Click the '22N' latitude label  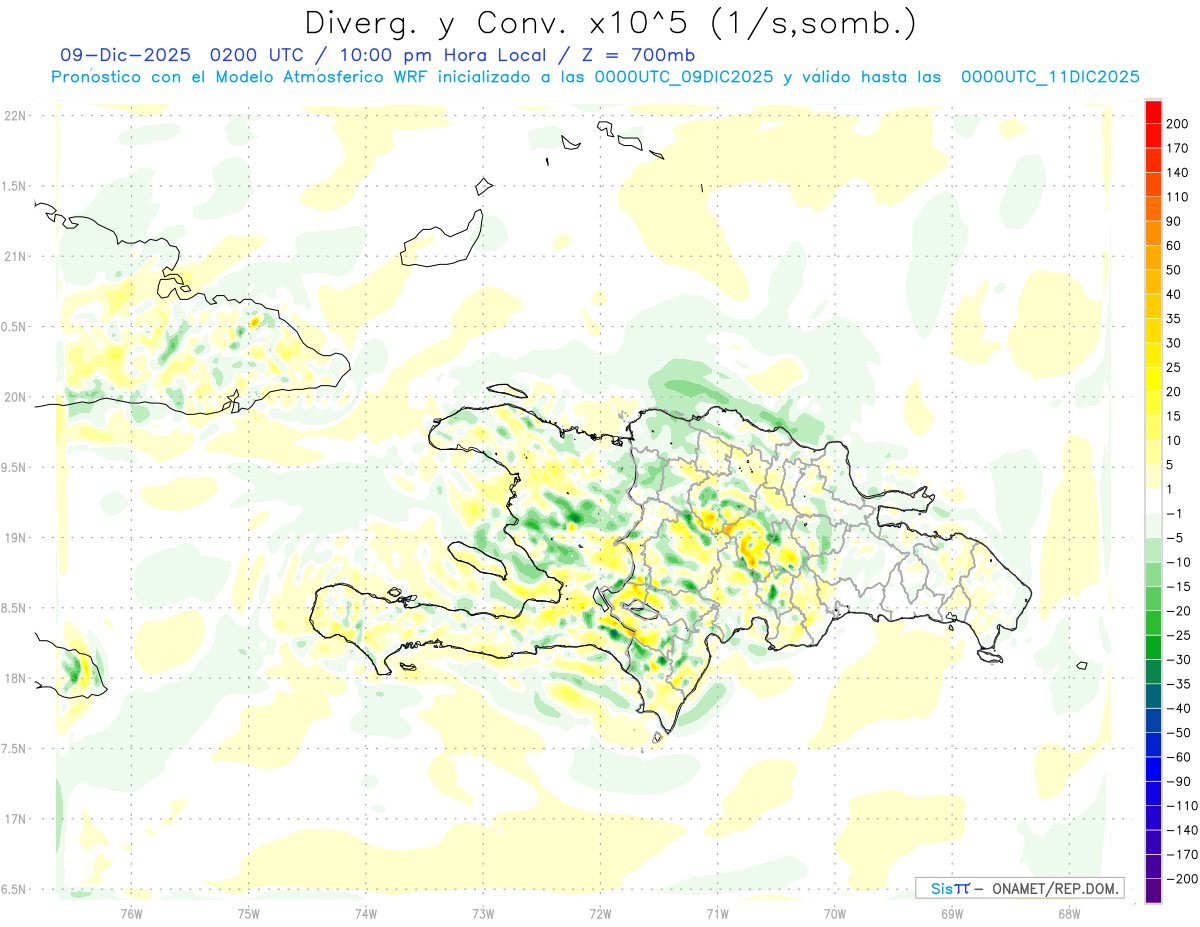click(15, 116)
